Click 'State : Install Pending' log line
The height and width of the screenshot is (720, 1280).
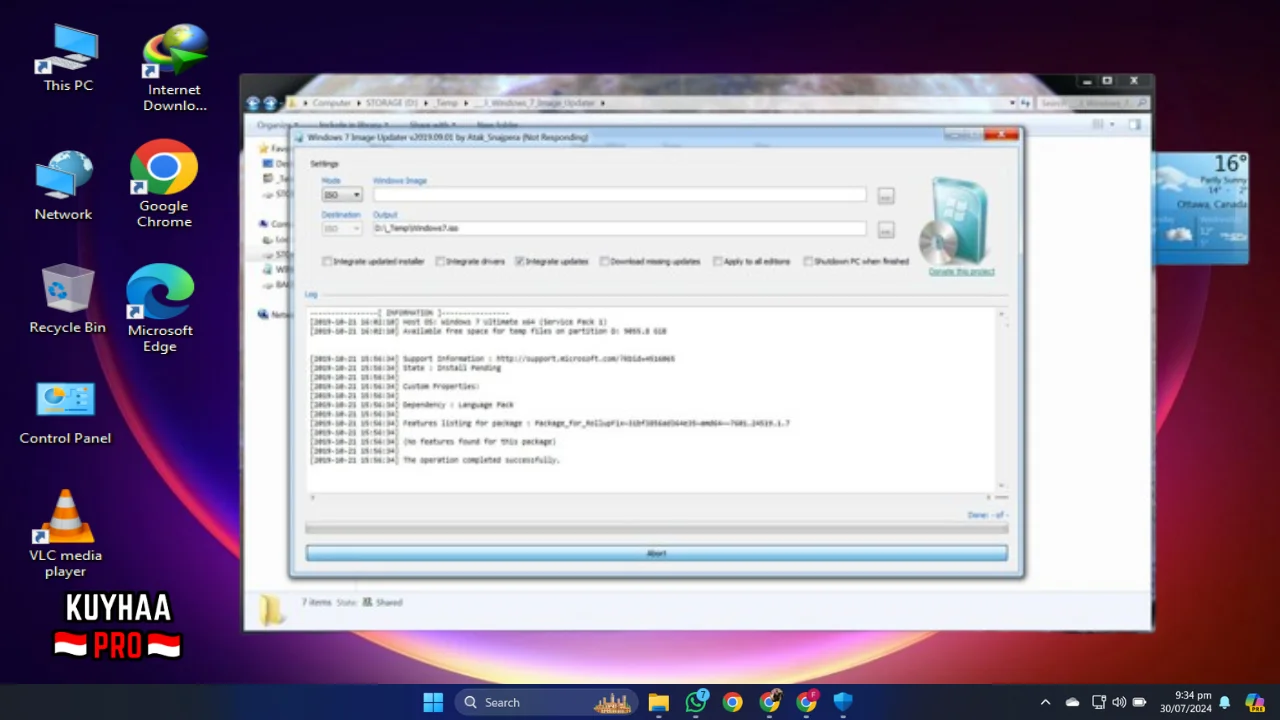click(x=452, y=368)
